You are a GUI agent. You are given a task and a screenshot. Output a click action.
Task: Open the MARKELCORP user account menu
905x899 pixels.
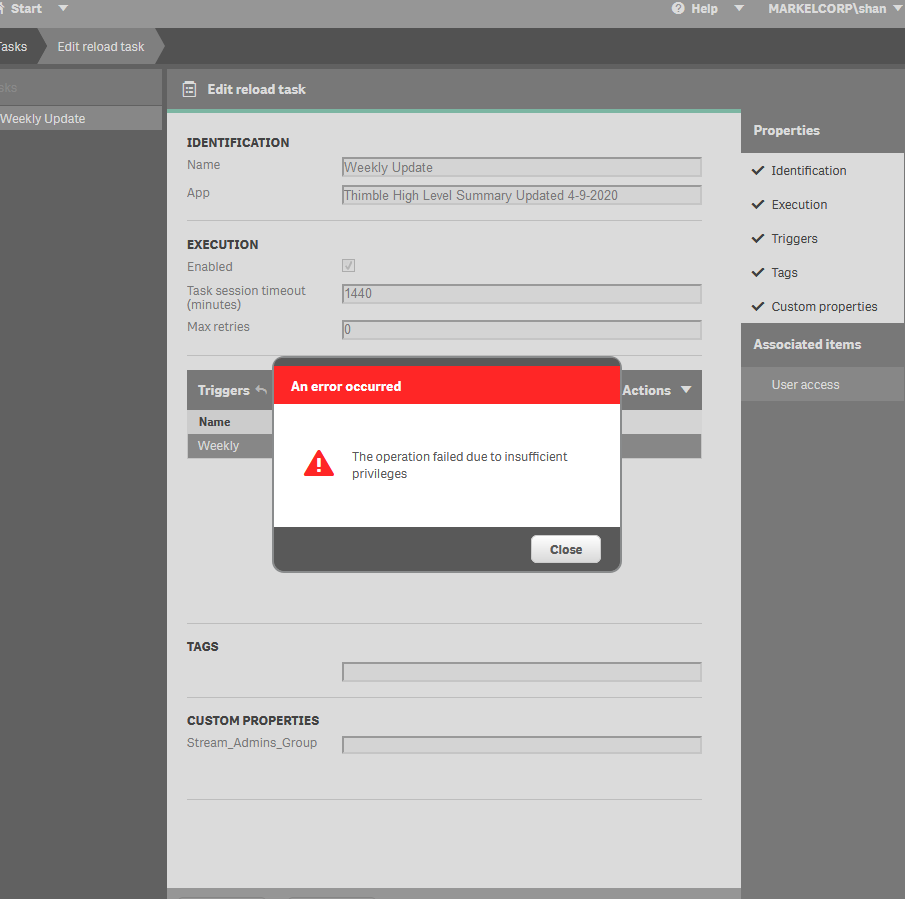[827, 8]
